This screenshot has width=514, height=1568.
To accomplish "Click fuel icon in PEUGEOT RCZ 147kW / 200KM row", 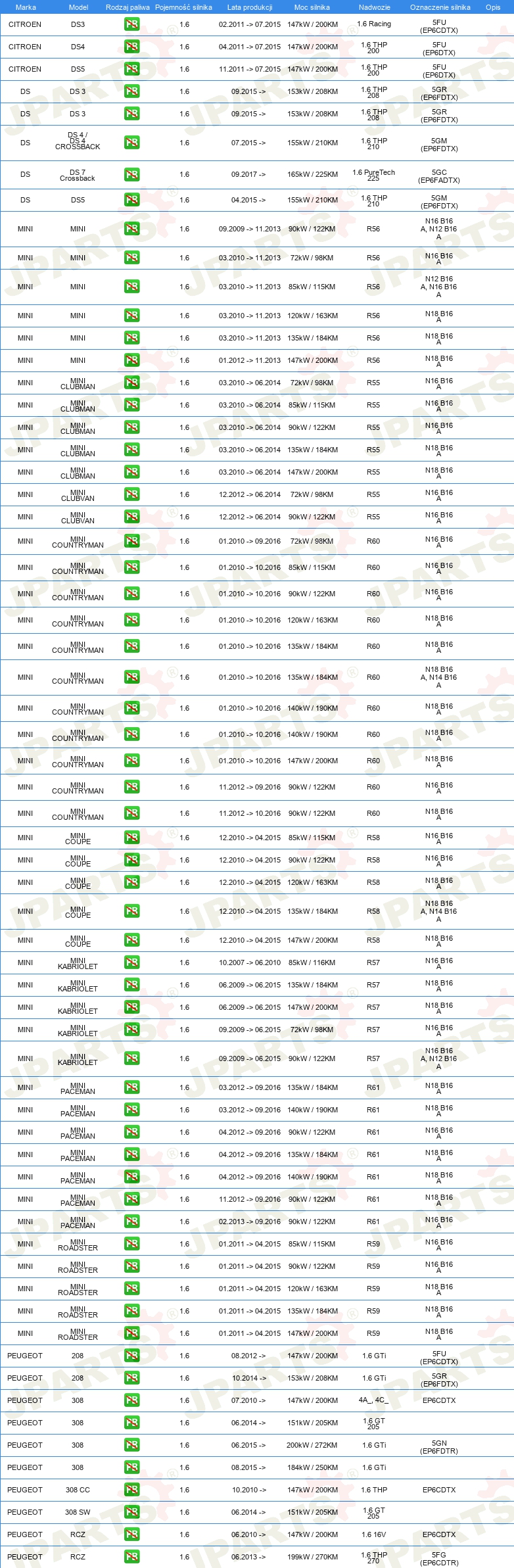I will click(x=131, y=1534).
